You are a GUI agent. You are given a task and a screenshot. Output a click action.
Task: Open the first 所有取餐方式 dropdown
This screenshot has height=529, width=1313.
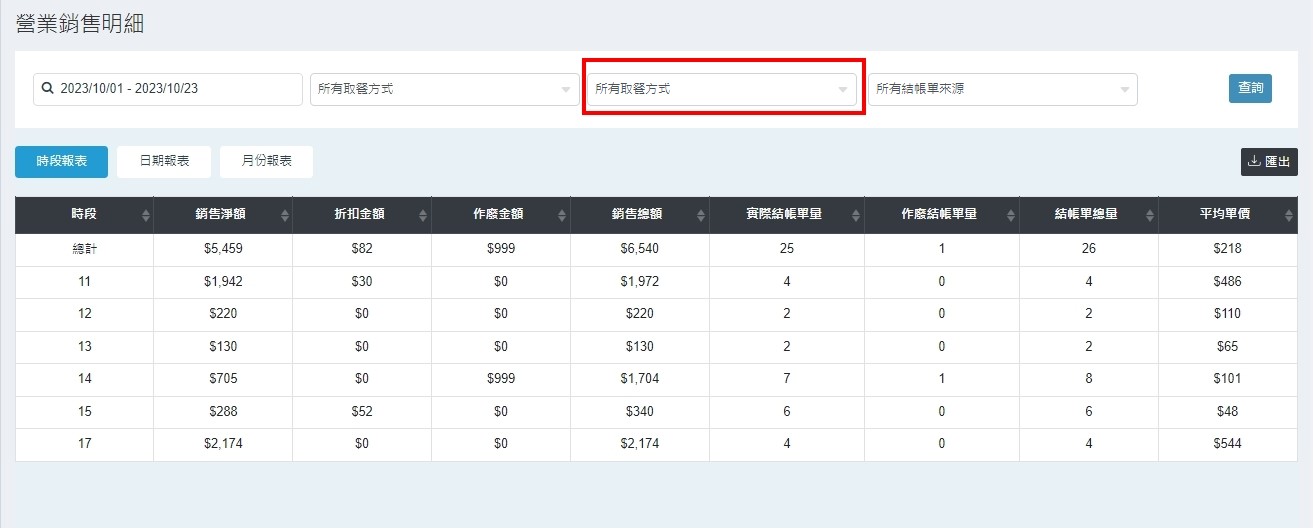pos(443,89)
